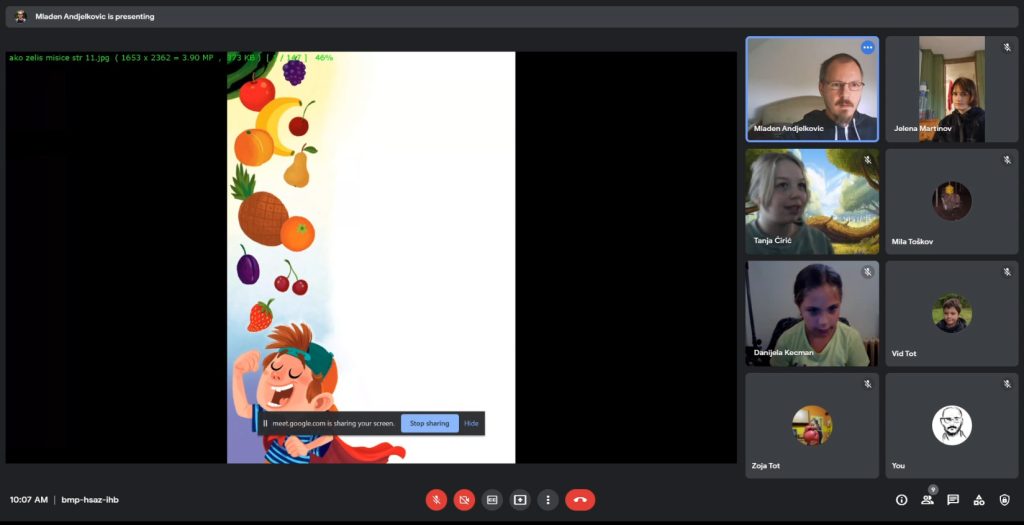
Task: Click Zoja Tot's avatar tile
Action: (812, 426)
